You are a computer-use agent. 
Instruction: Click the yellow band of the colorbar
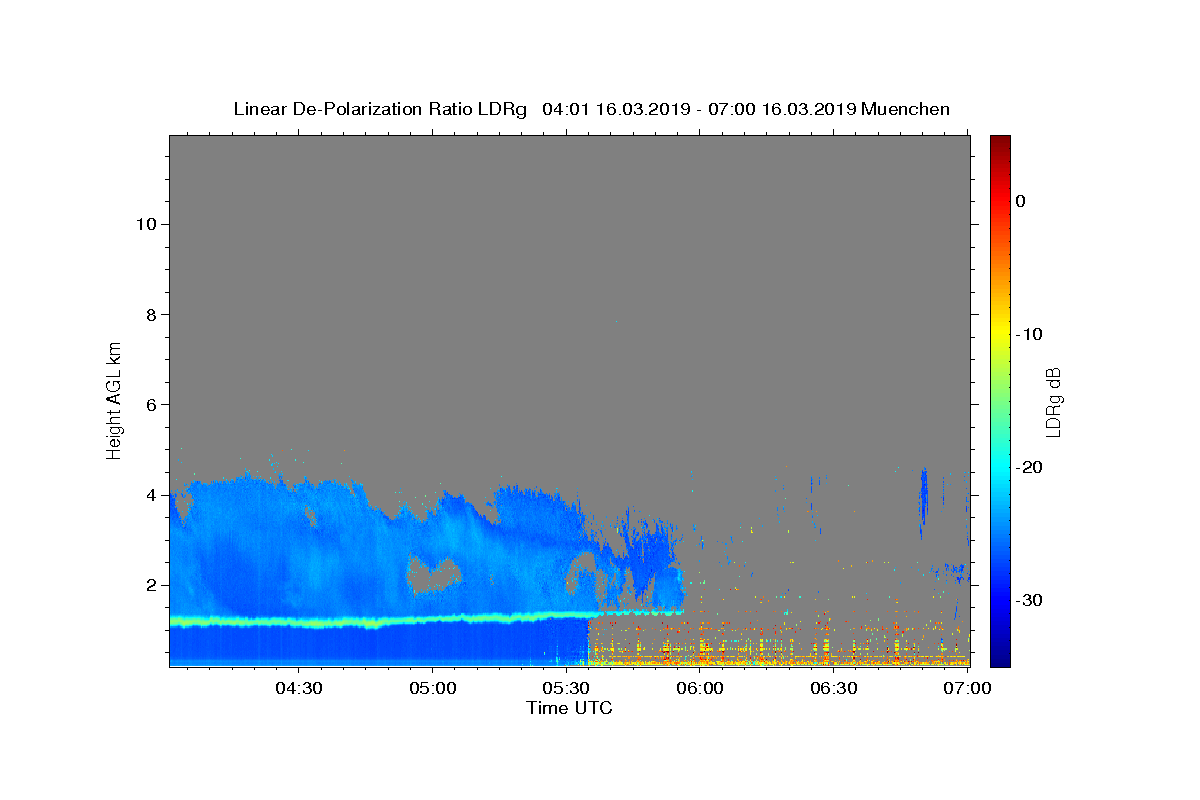[x=1000, y=334]
